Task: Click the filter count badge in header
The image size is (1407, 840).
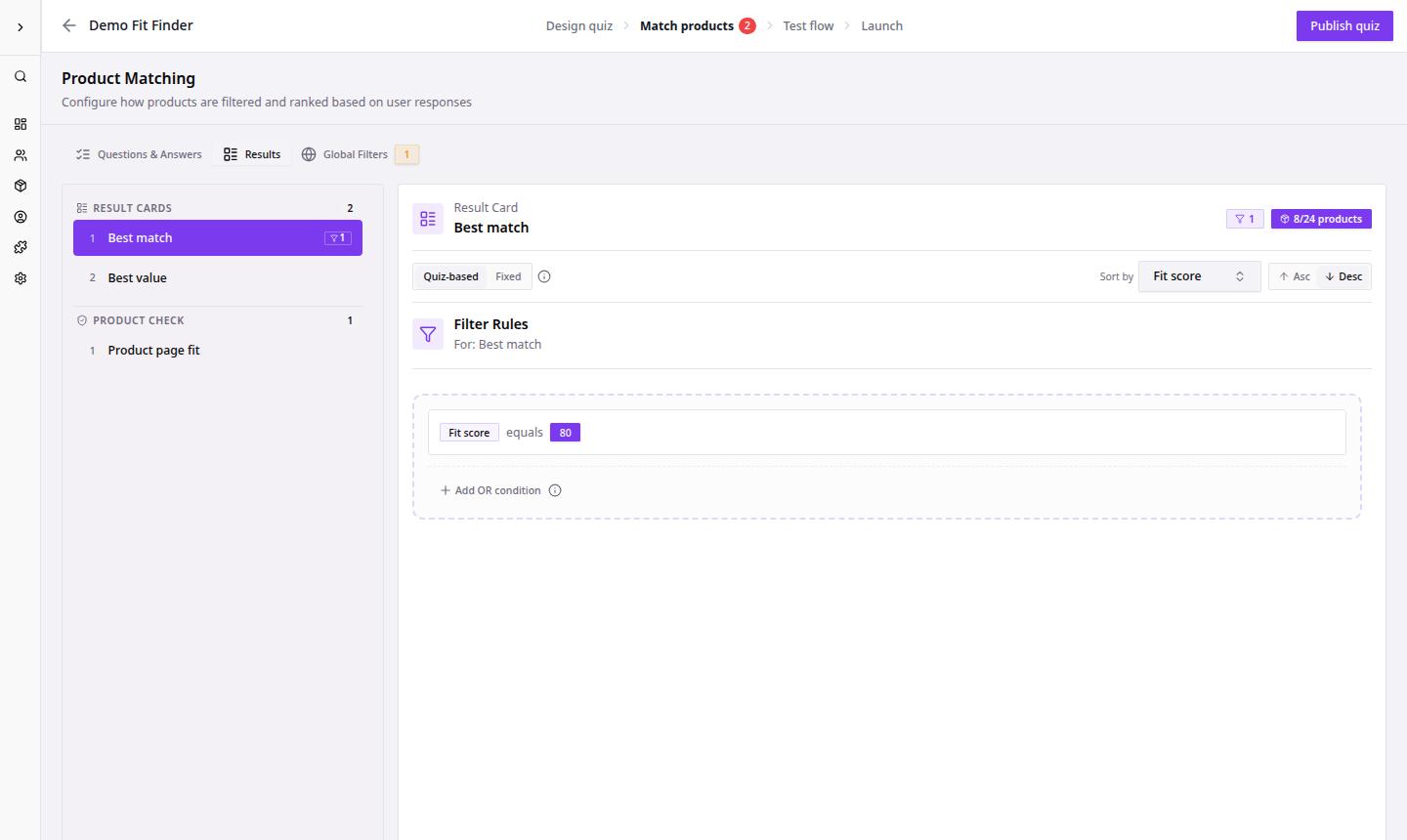Action: coord(1245,219)
